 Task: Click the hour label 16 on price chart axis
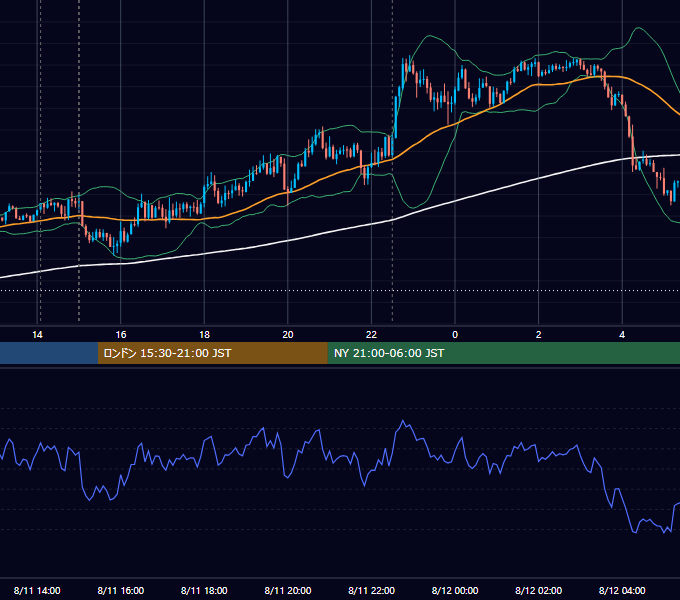tap(121, 335)
